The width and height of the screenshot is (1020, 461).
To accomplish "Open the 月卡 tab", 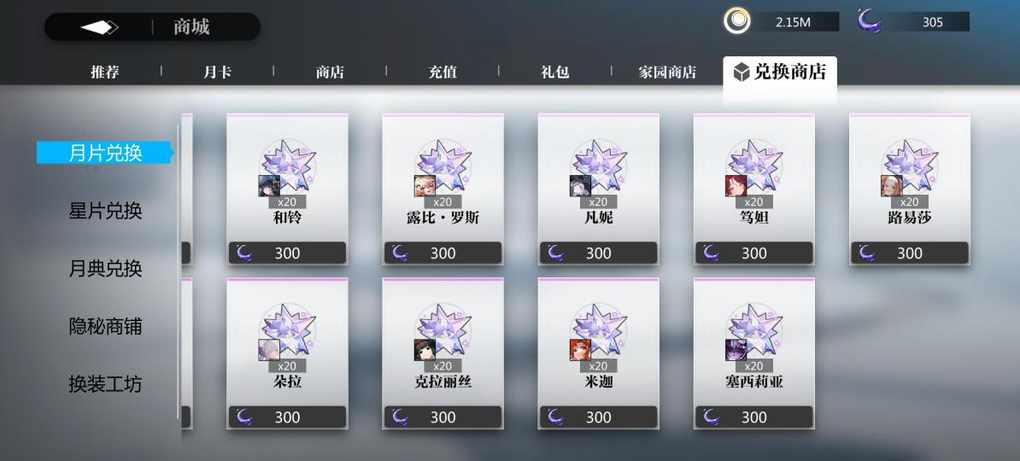I will coord(217,72).
